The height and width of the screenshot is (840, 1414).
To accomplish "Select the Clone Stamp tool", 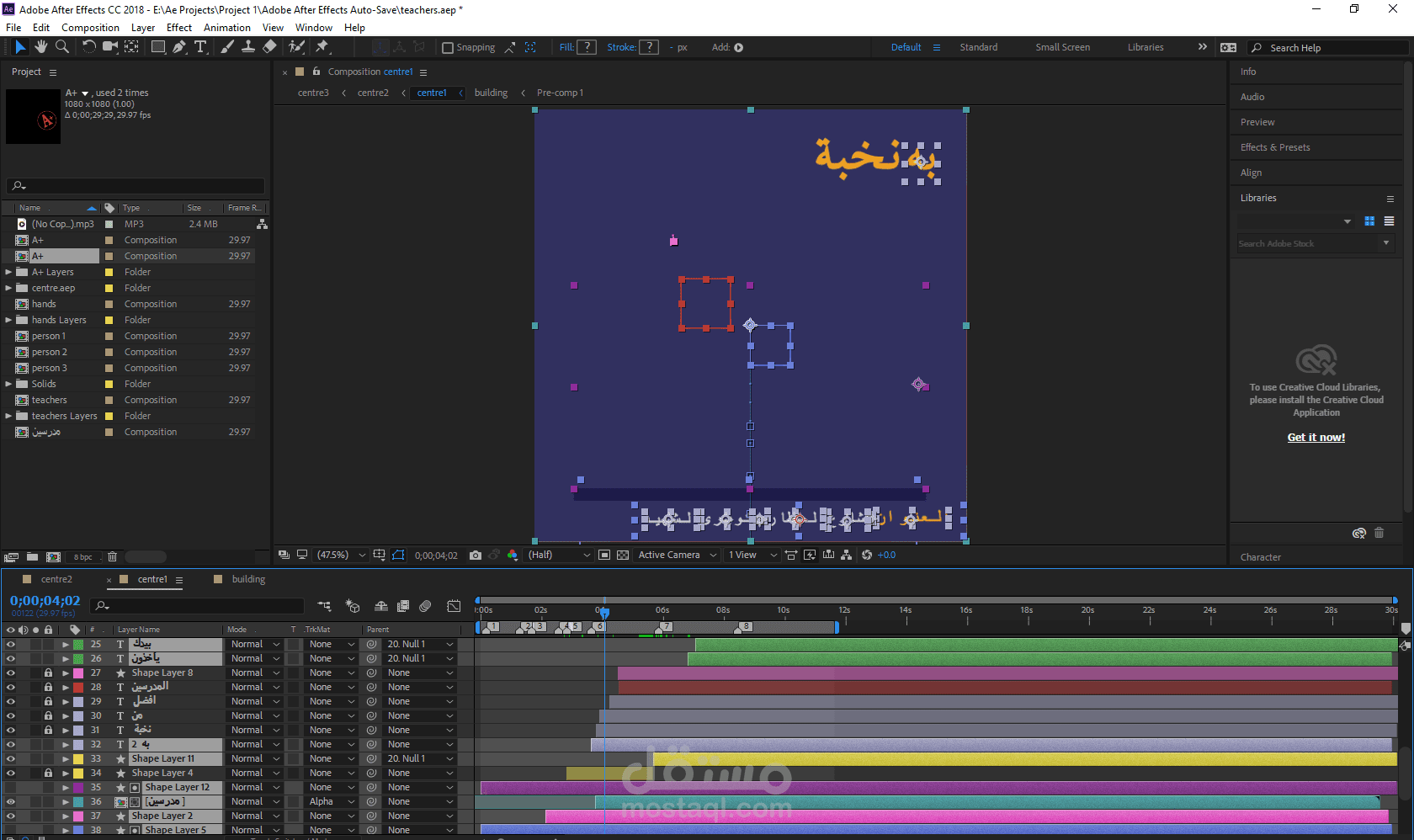I will [x=248, y=47].
